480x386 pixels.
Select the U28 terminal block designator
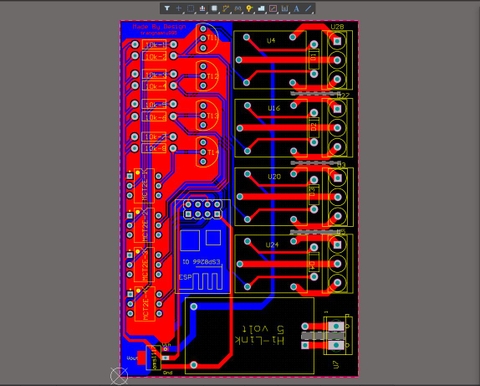(x=337, y=26)
